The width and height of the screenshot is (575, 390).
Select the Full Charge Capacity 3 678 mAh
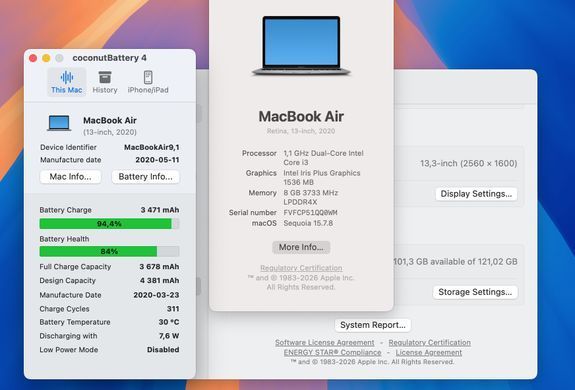click(159, 266)
